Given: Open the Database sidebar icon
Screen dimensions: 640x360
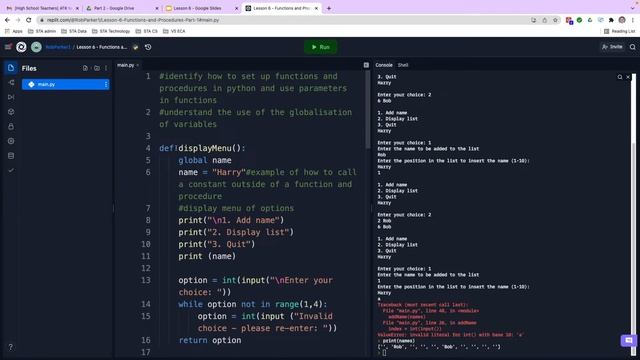Looking at the screenshot, I should click(x=11, y=156).
